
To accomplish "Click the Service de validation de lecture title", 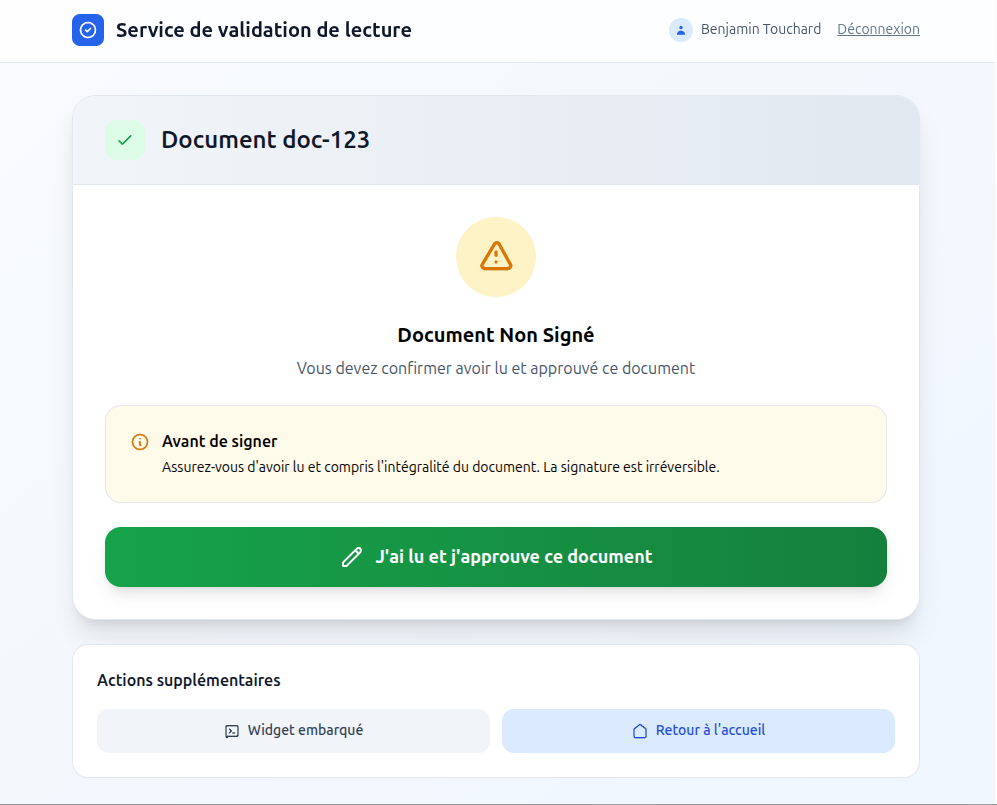I will pos(264,30).
